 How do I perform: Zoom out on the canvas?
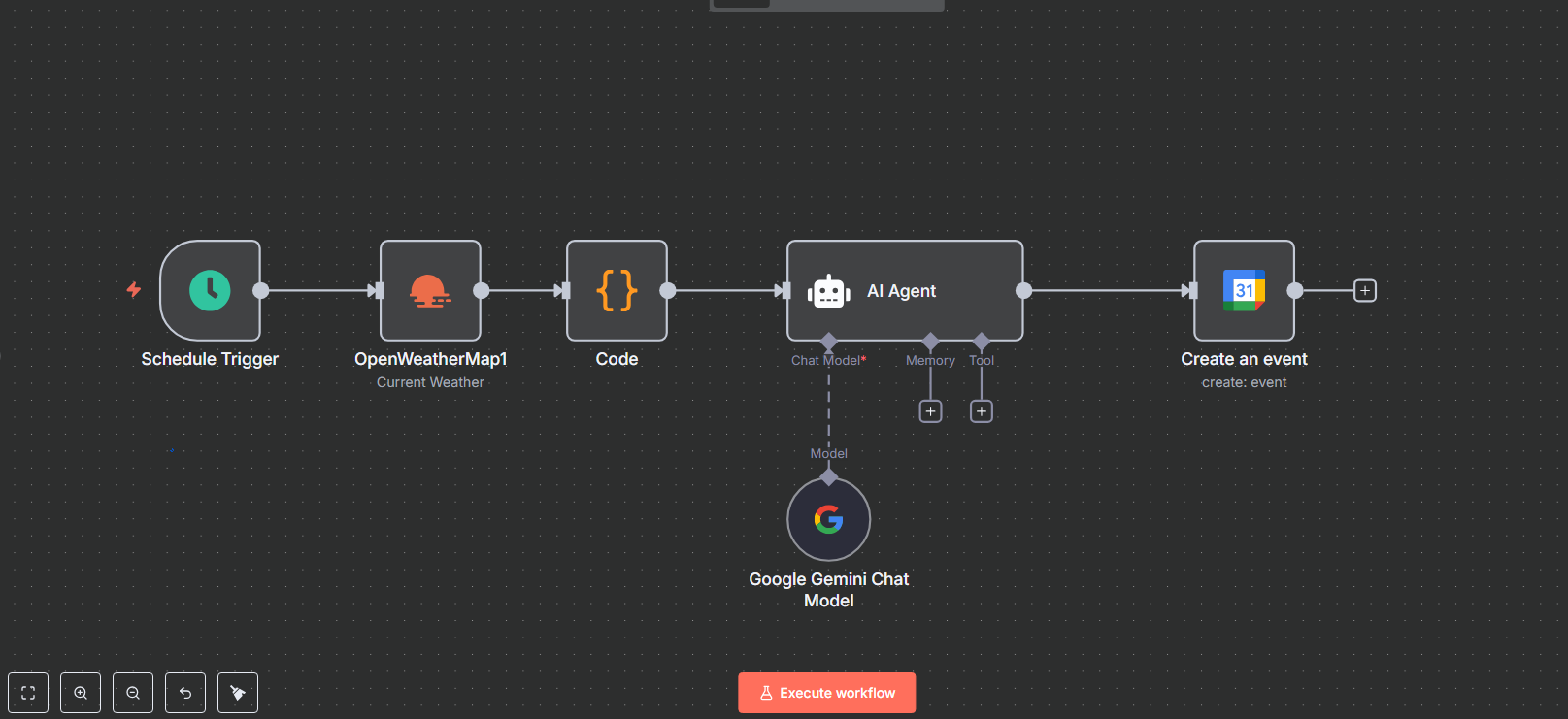click(133, 693)
